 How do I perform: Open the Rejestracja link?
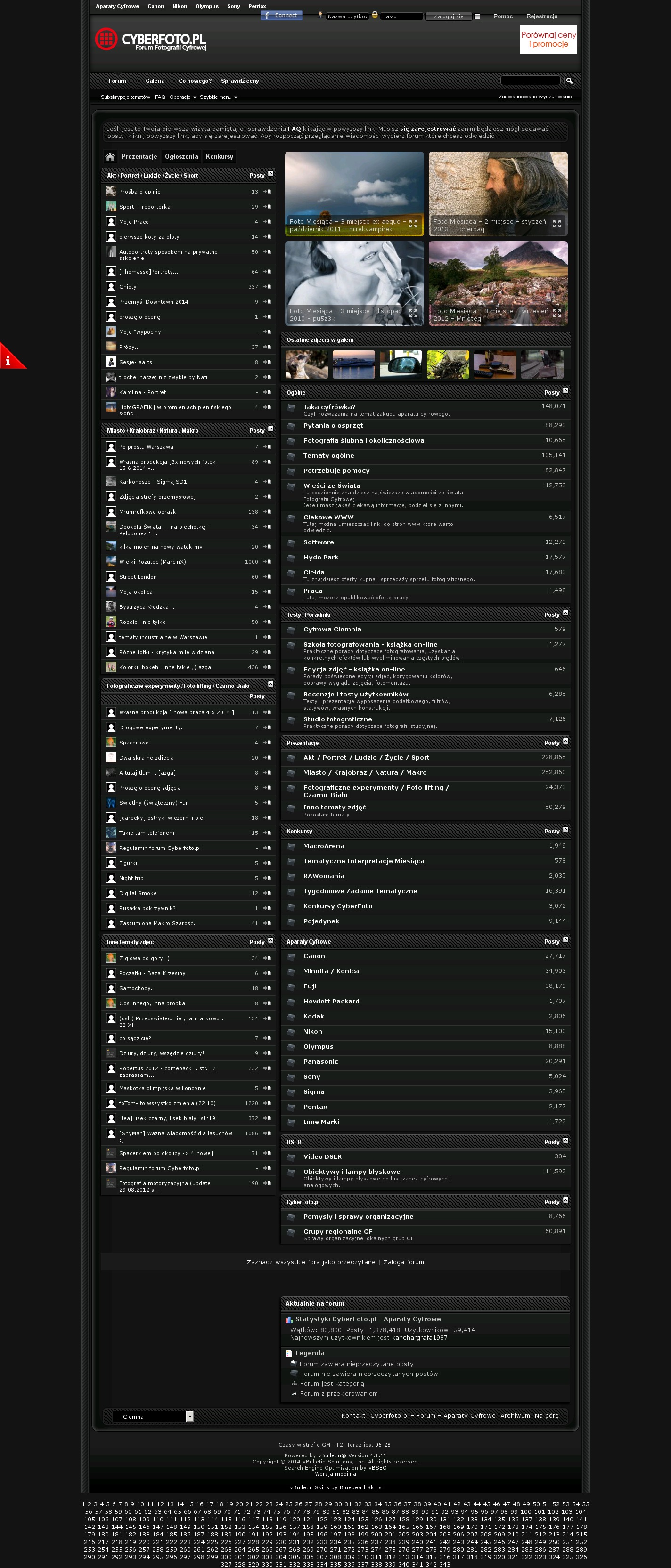(x=542, y=16)
